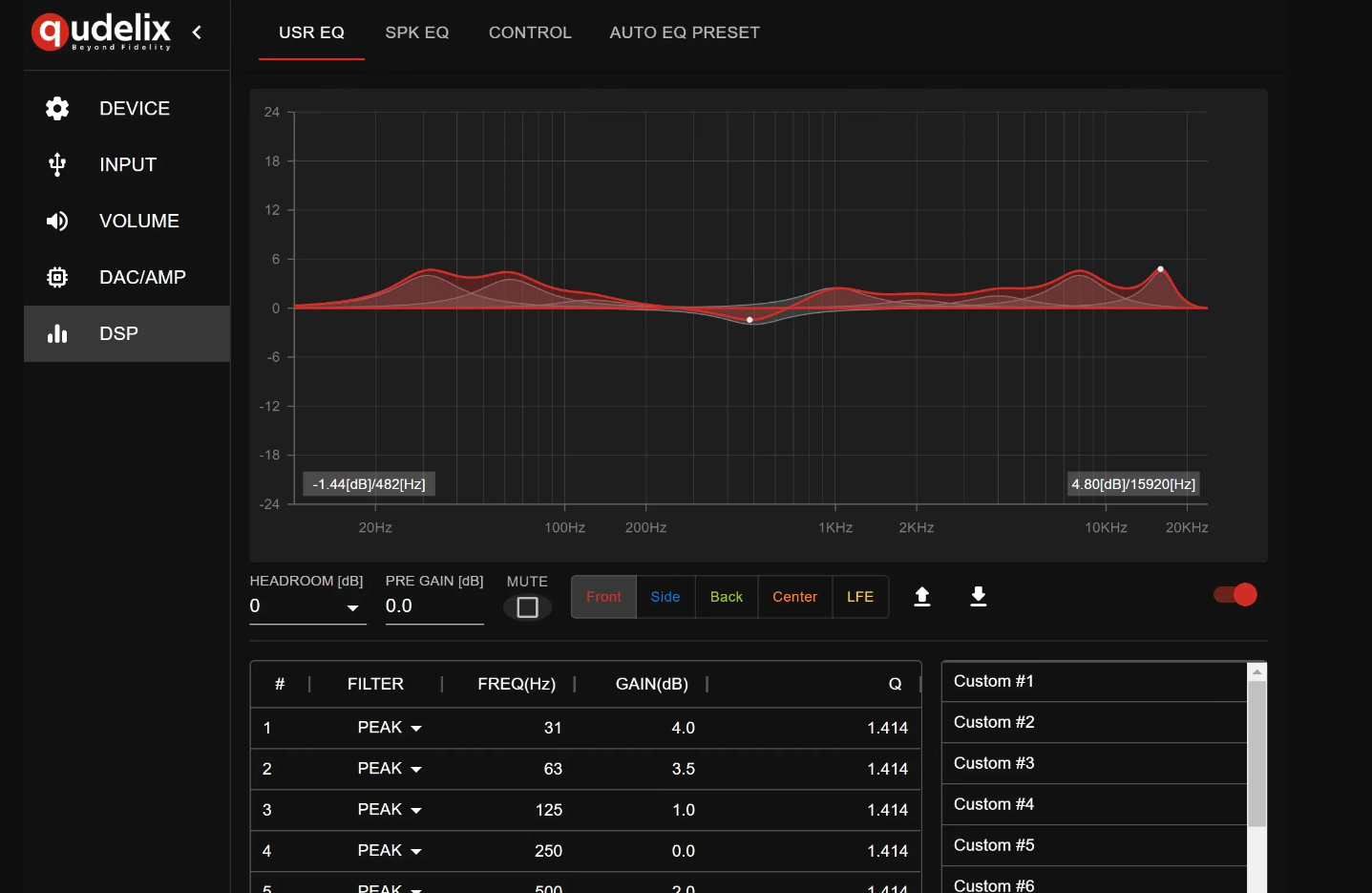Click the Q value 1.414 in band 1
Image resolution: width=1372 pixels, height=893 pixels.
tap(888, 728)
